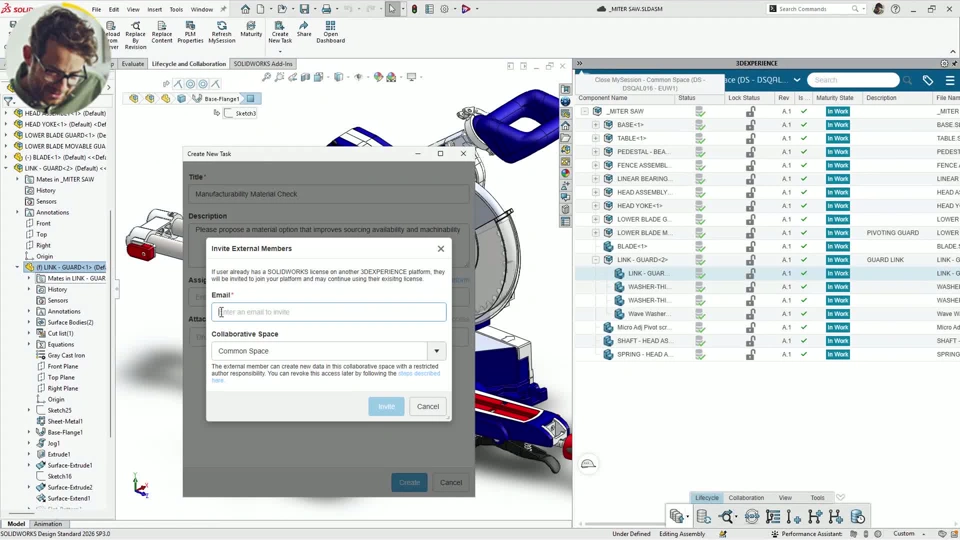
Task: Pin the 3DEXPERIENCE task pane
Action: (954, 64)
